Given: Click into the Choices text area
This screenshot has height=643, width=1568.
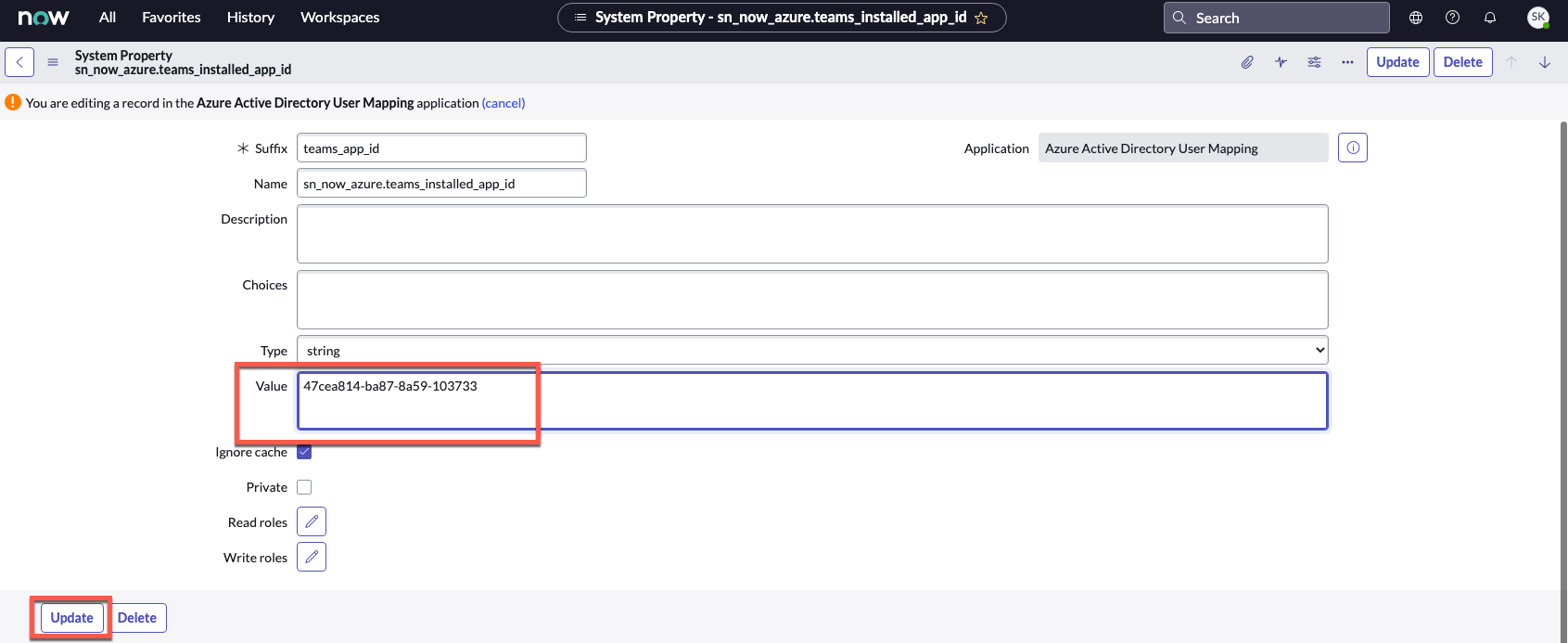Looking at the screenshot, I should pos(812,300).
